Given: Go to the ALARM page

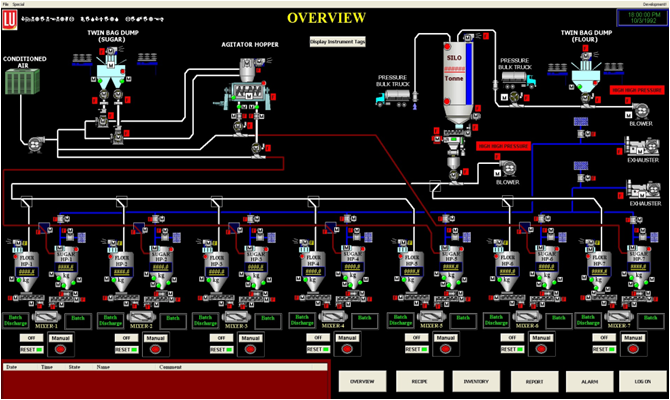Looking at the screenshot, I should coord(590,381).
